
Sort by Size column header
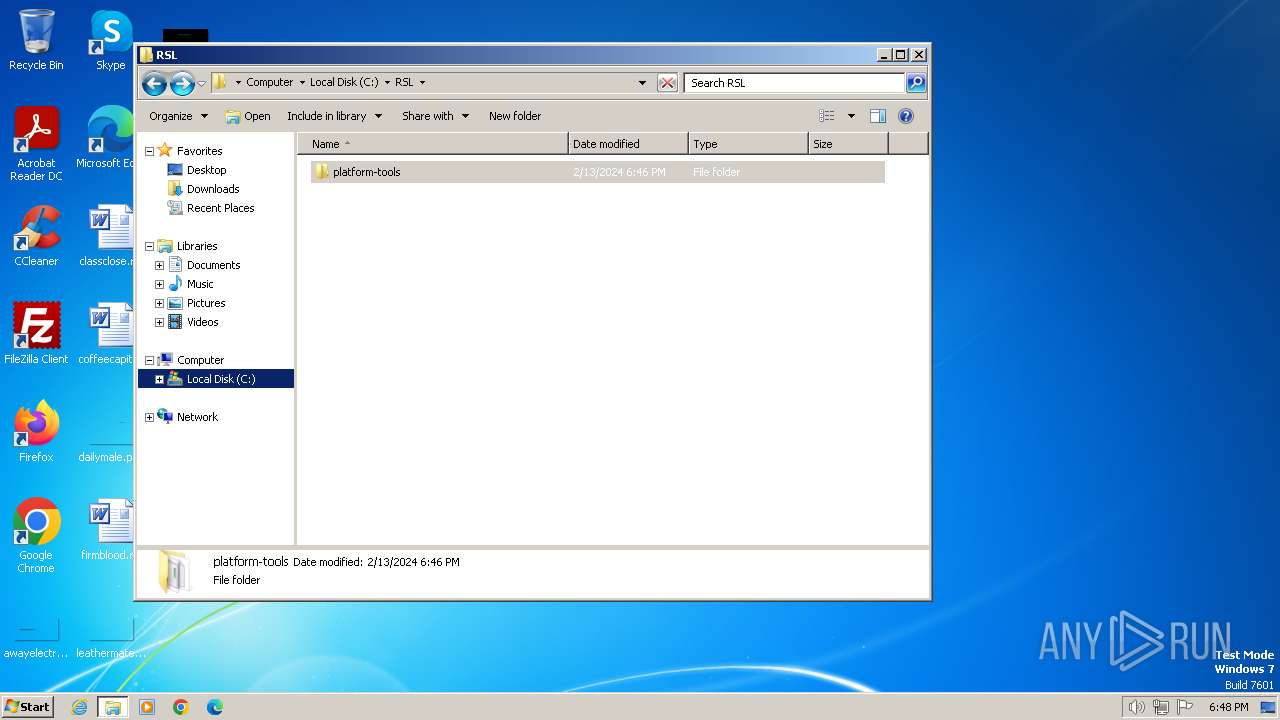click(848, 144)
